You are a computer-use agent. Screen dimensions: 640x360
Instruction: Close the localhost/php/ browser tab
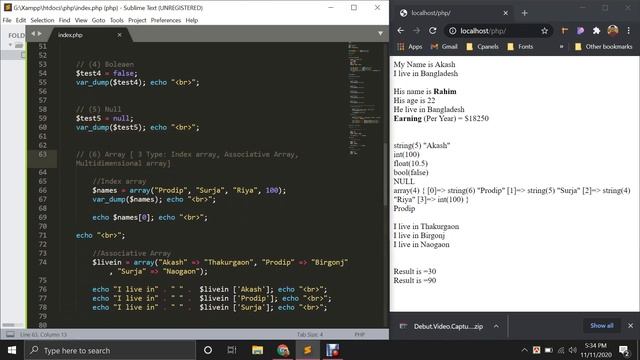[506, 13]
